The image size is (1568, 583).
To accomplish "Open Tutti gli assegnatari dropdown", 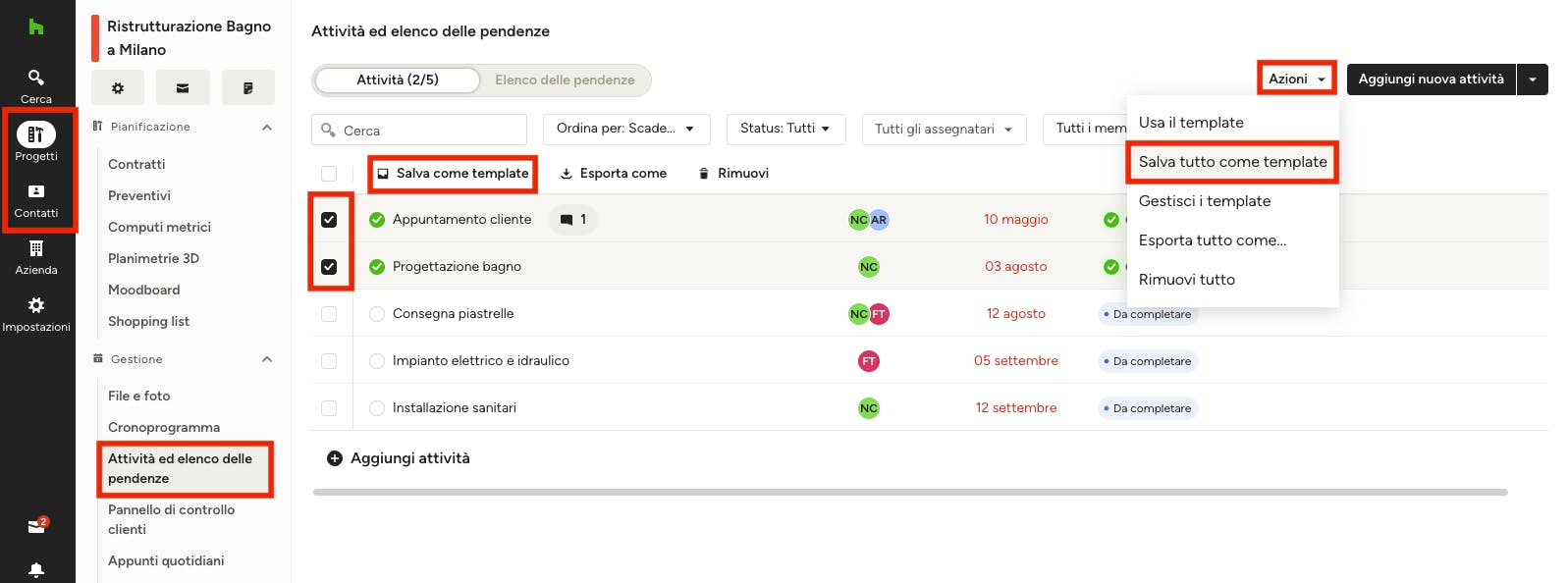I will 944,130.
